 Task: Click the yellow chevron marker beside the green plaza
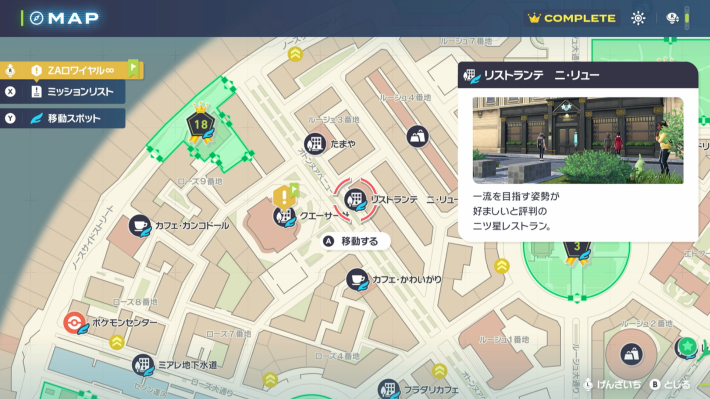pos(502,266)
